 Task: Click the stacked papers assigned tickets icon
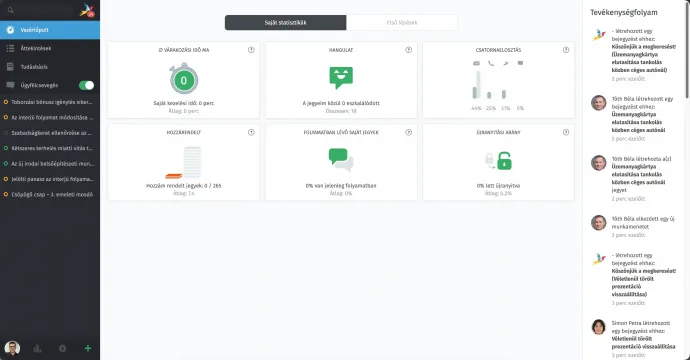(184, 162)
